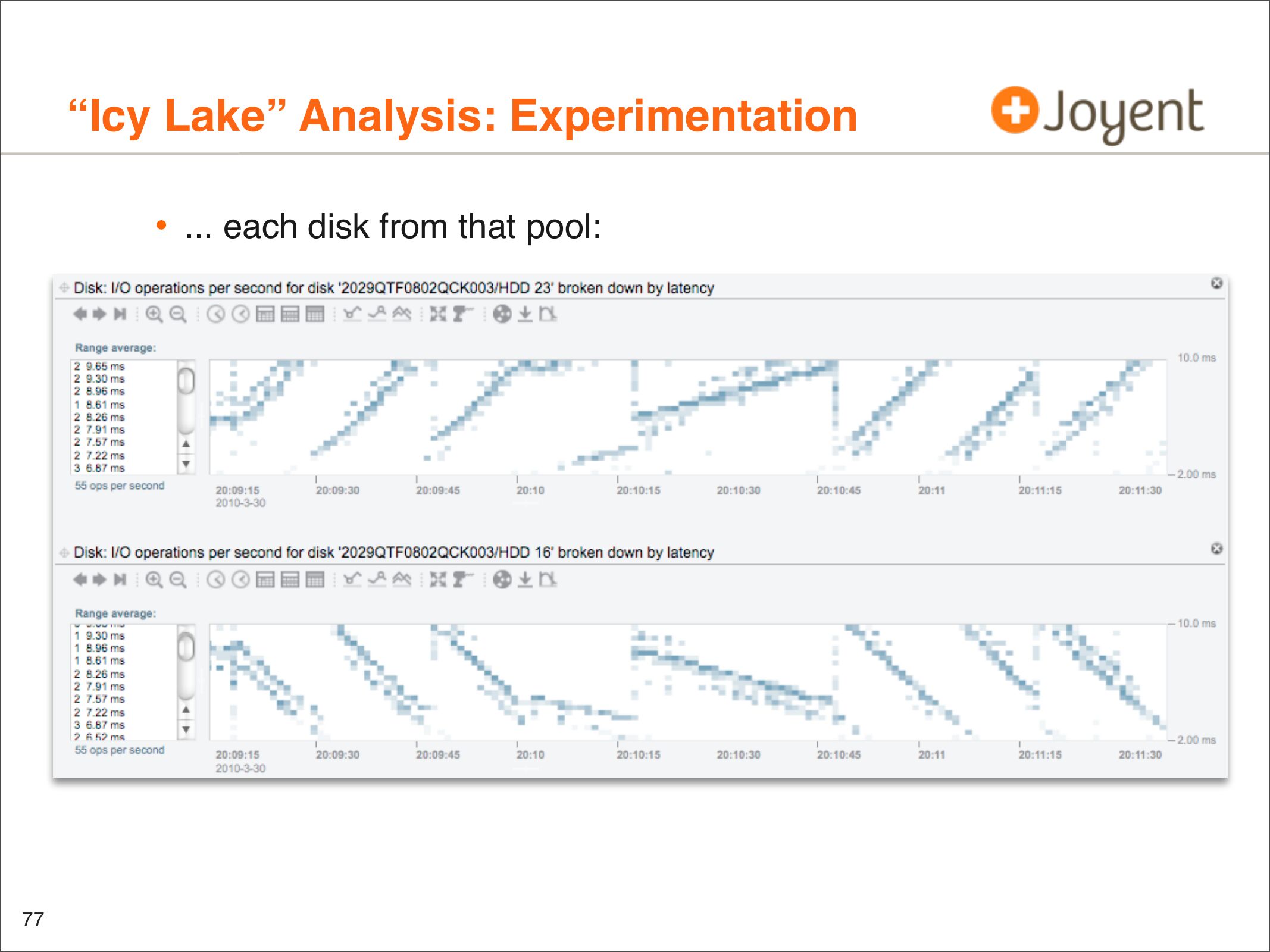This screenshot has height=952, width=1270.
Task: Close the HDD 23 disk latency panel
Action: coord(1216,283)
